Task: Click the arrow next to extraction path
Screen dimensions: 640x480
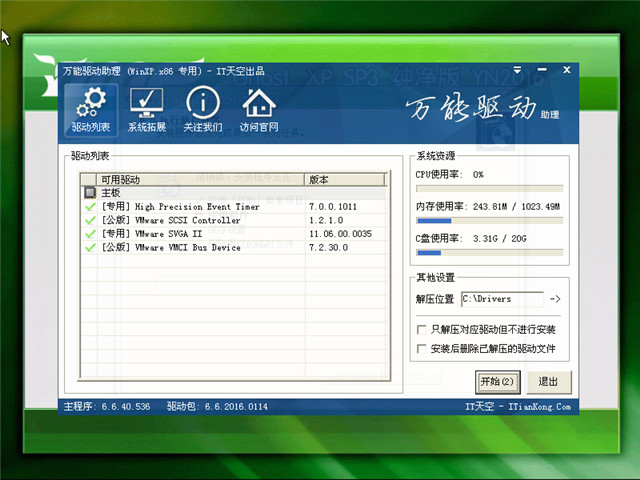Action: [x=555, y=299]
